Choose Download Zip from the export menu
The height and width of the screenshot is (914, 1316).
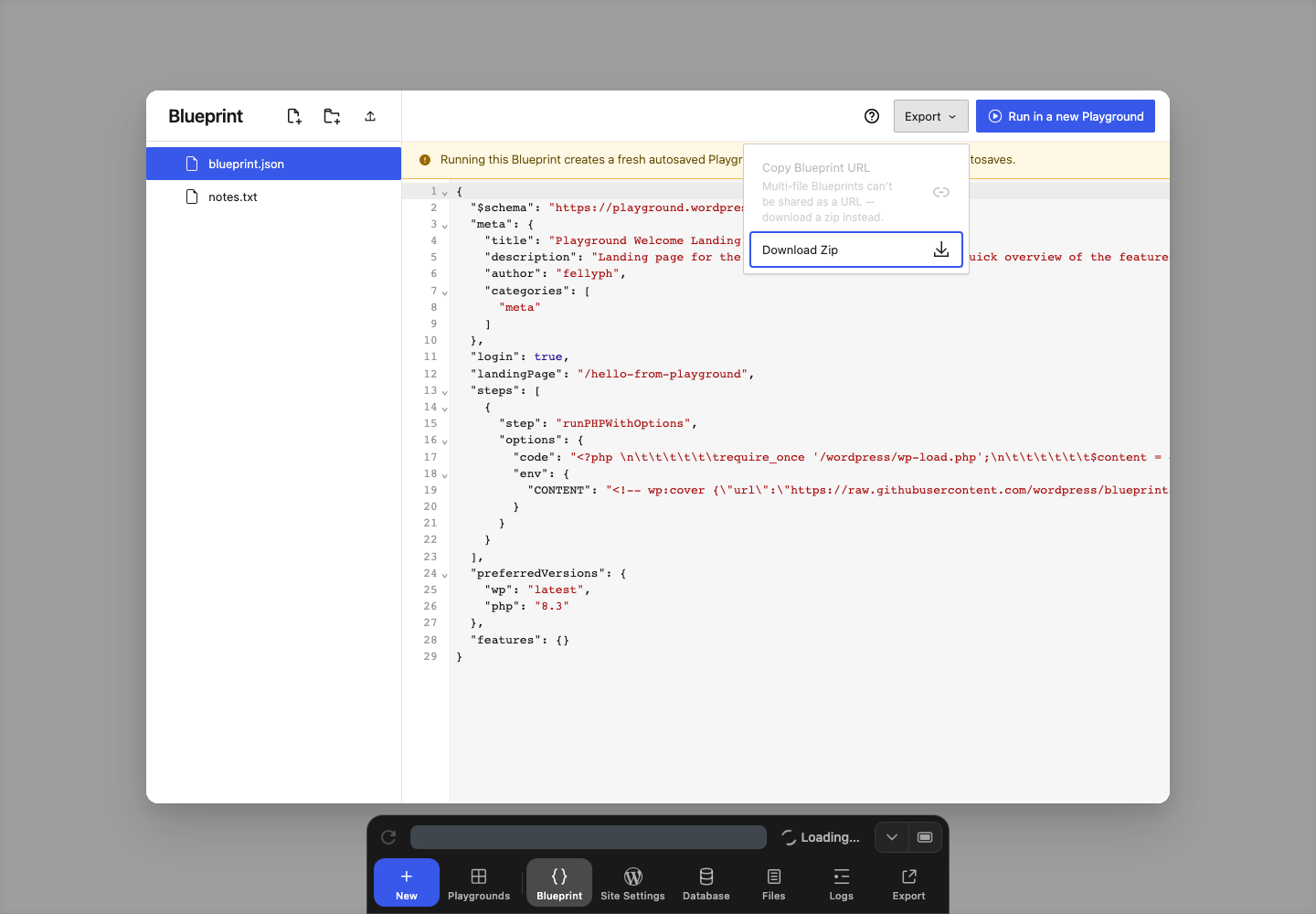[x=856, y=250]
